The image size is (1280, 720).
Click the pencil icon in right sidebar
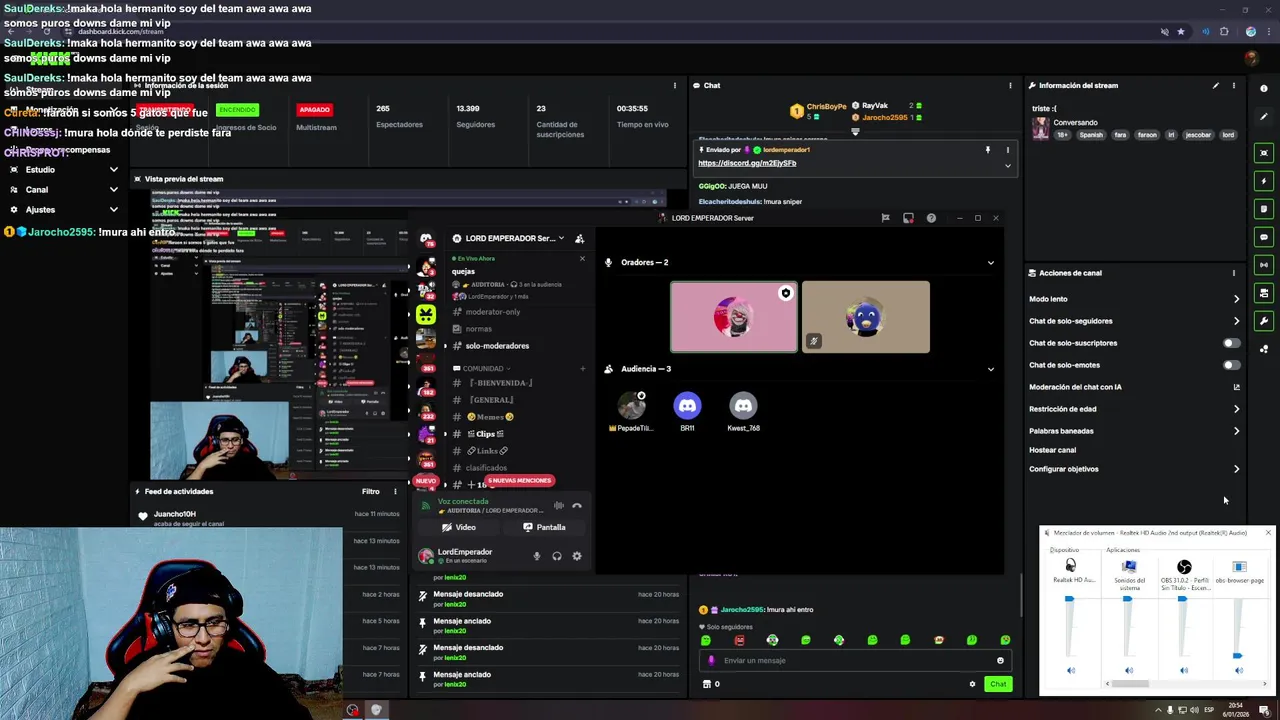1264,117
